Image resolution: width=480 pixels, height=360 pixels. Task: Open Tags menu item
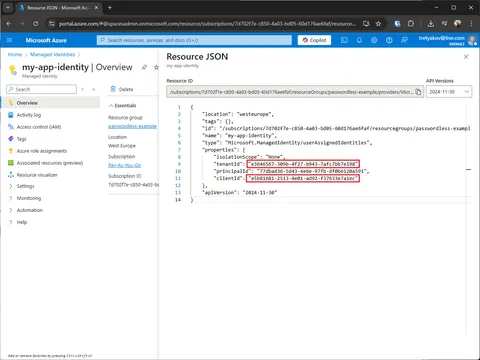click(21, 139)
